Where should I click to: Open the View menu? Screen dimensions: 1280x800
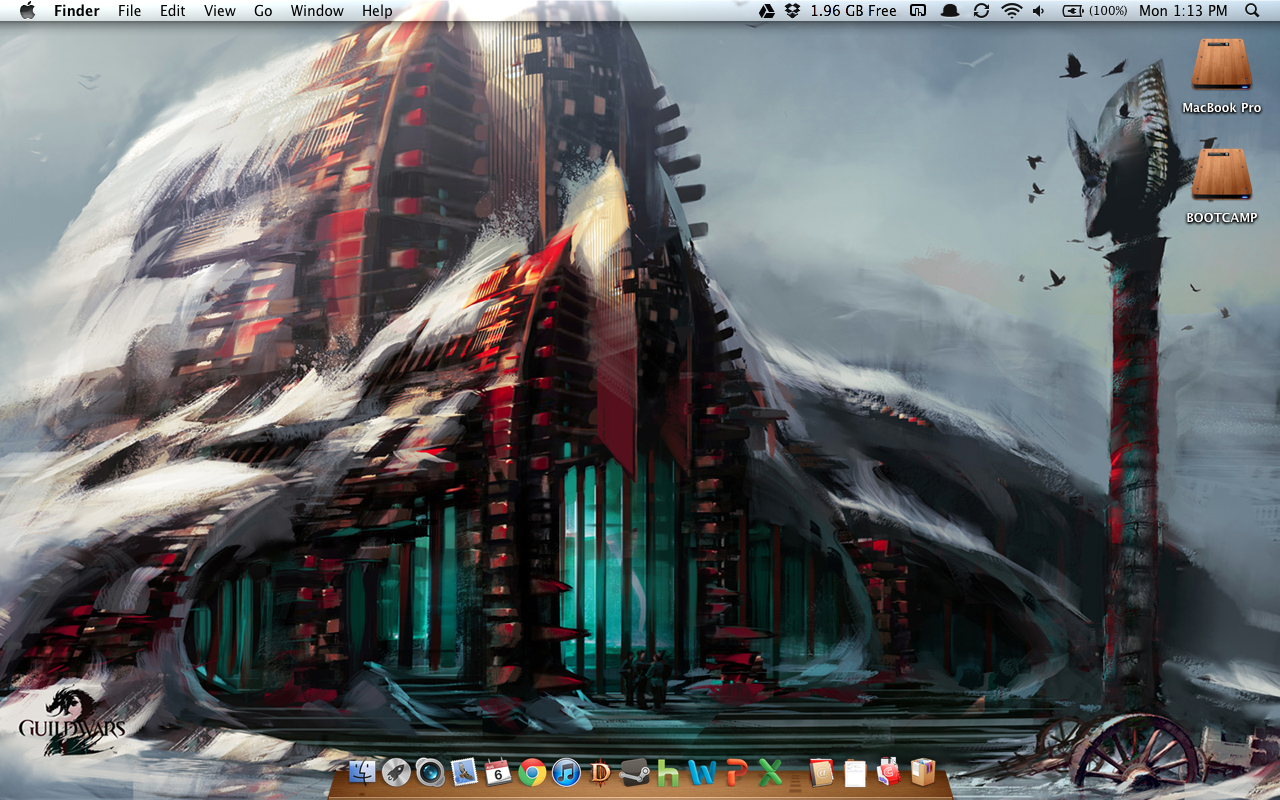click(220, 11)
